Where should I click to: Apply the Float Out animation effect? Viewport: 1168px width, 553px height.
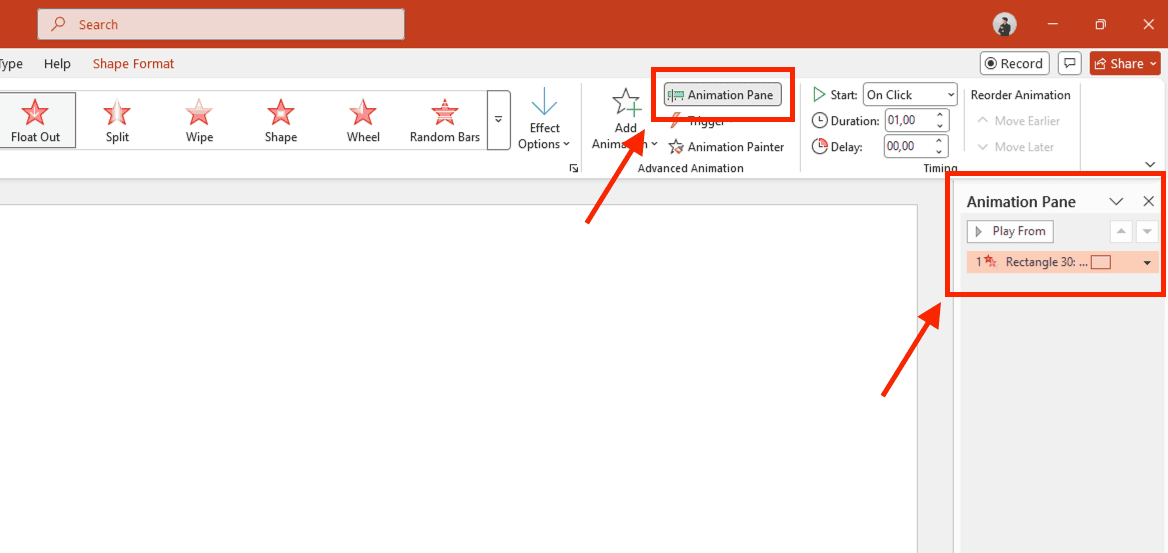35,121
